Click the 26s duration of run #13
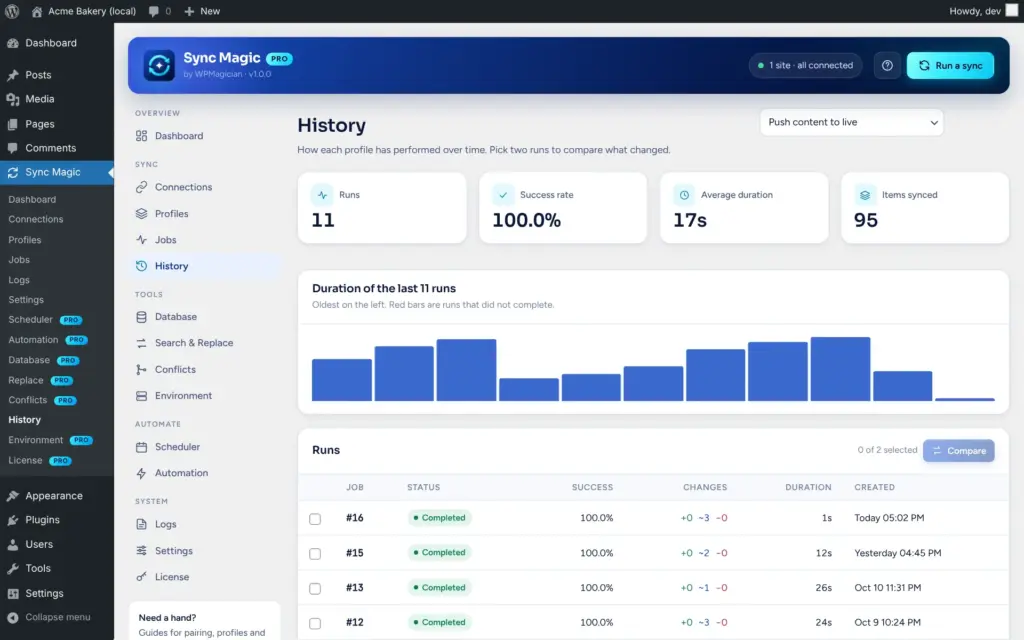 [x=823, y=588]
